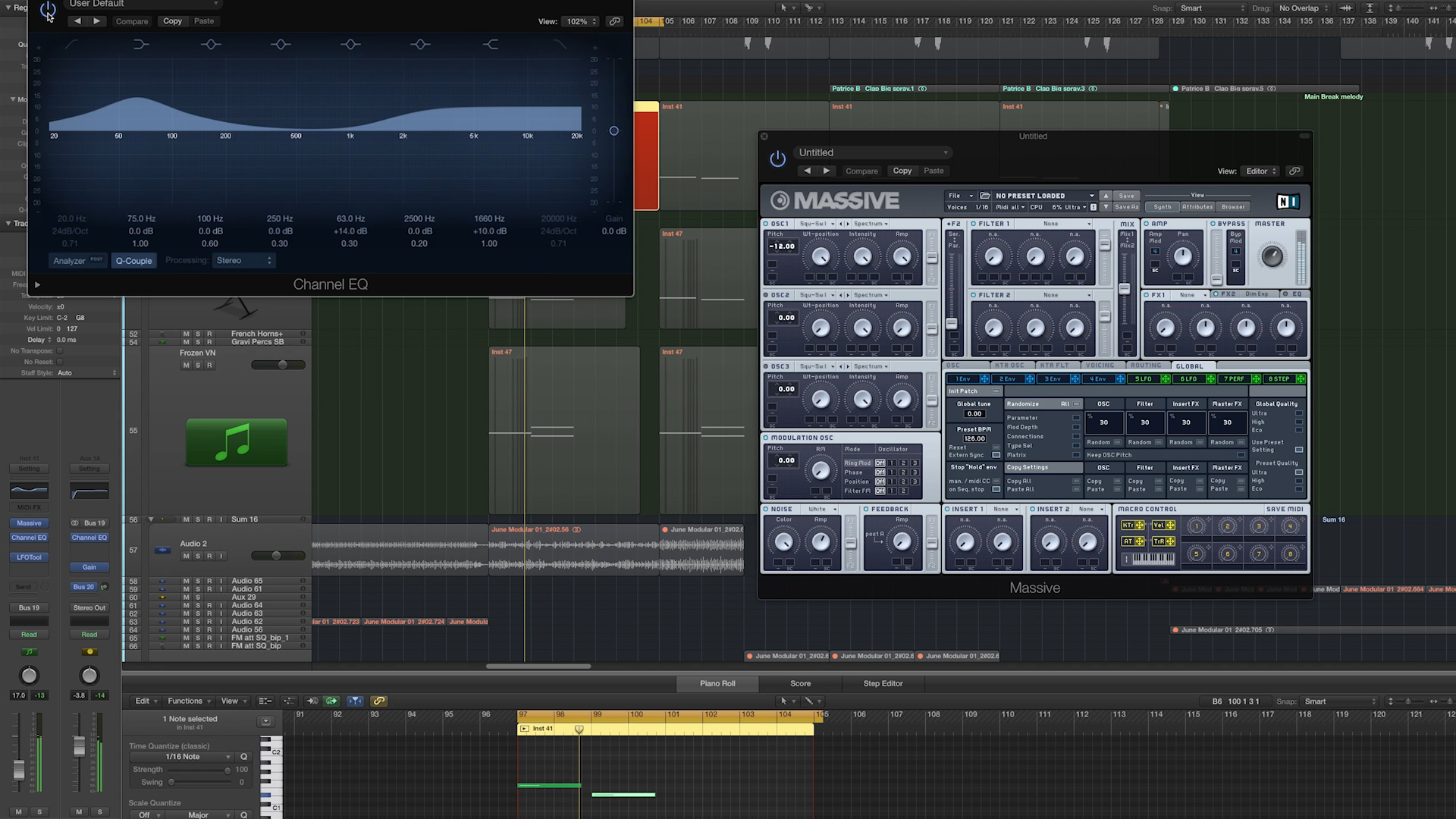Toggle FILTER 2 enable LED
The image size is (1456, 819).
point(974,296)
